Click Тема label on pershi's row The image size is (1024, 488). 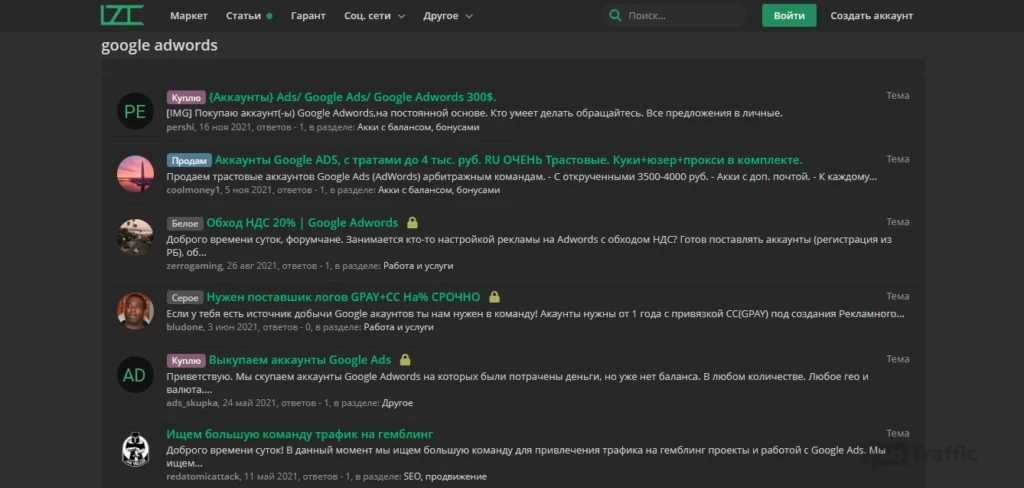point(897,95)
